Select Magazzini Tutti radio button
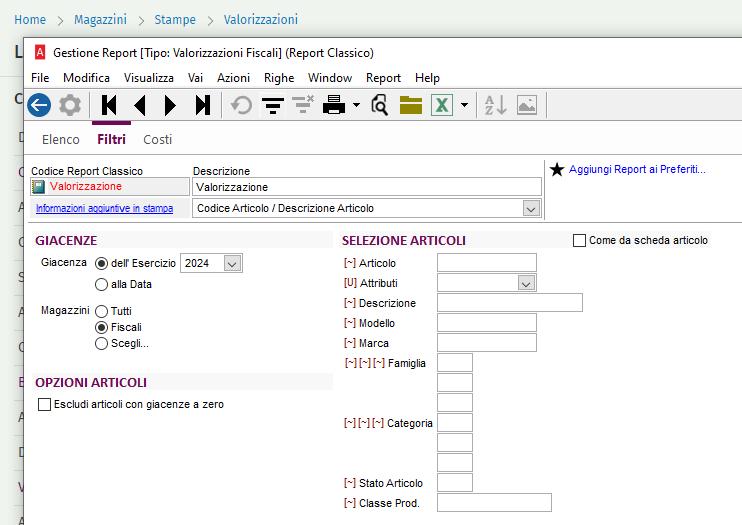 (101, 311)
